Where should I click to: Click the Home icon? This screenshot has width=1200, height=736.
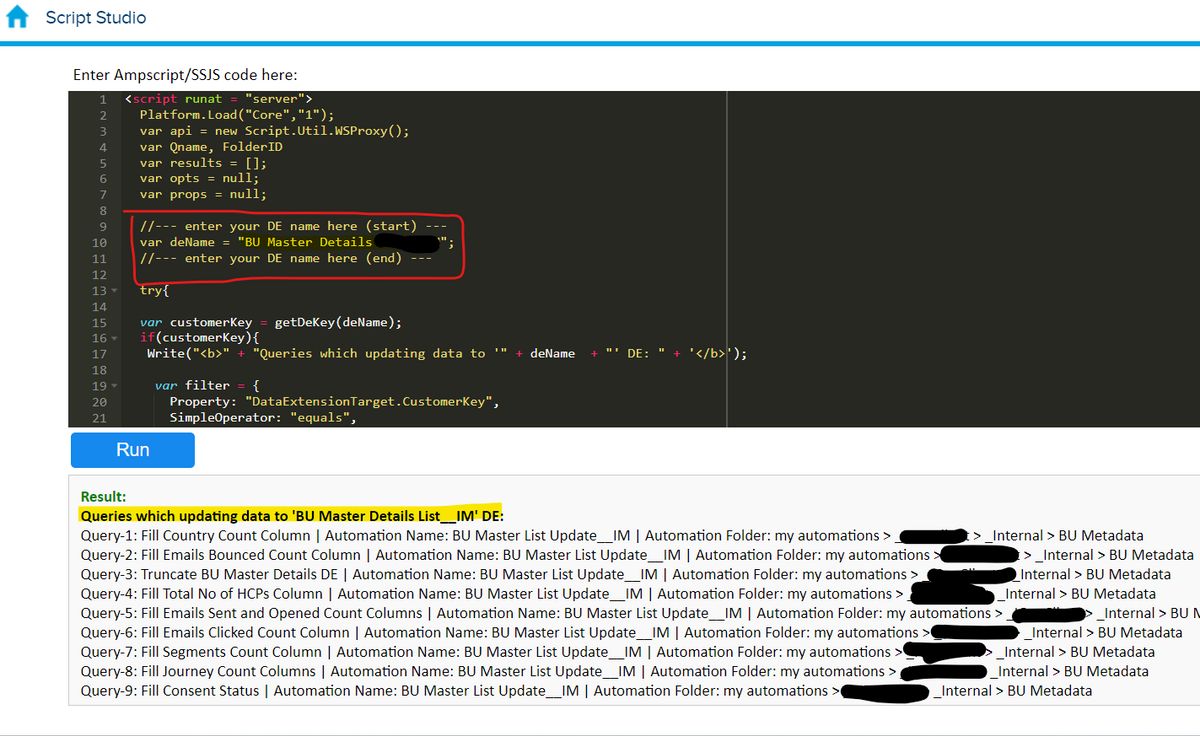[17, 18]
